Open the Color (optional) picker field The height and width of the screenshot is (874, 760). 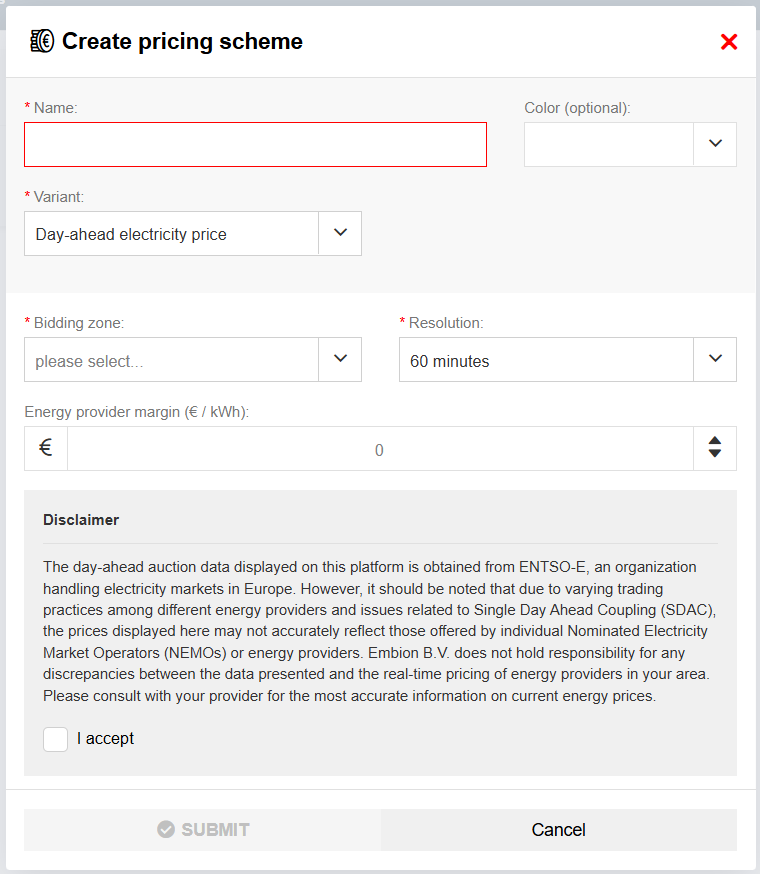pyautogui.click(x=608, y=144)
